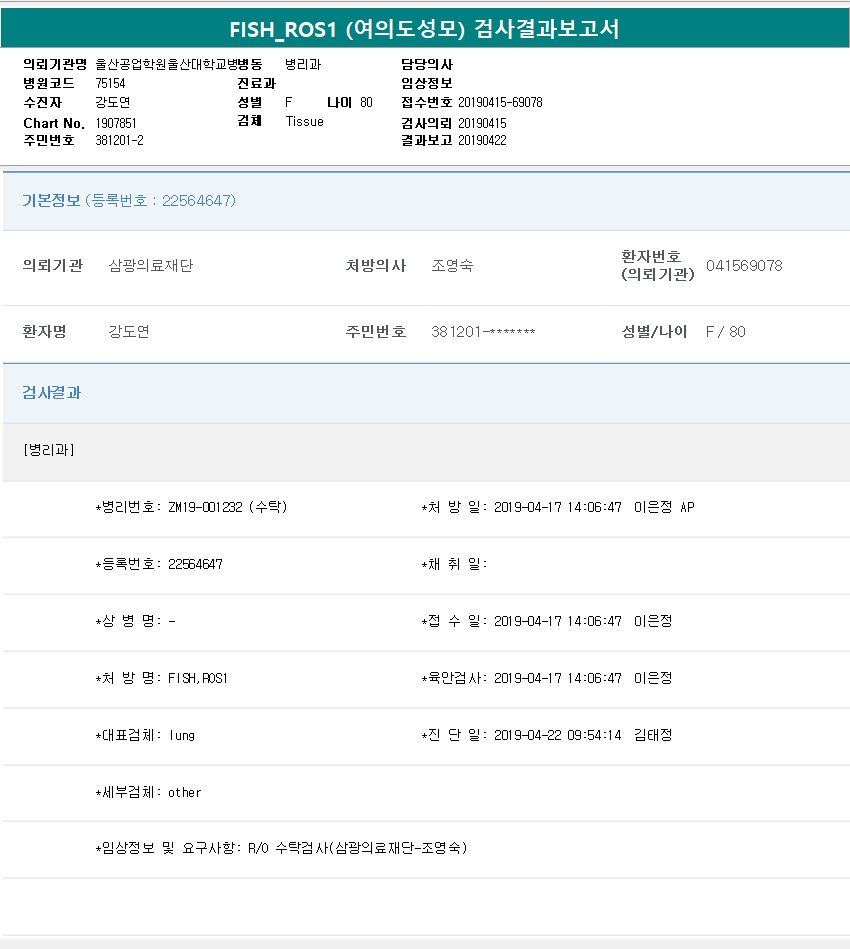Select the [병리과] department label
The height and width of the screenshot is (949, 850).
[x=49, y=450]
